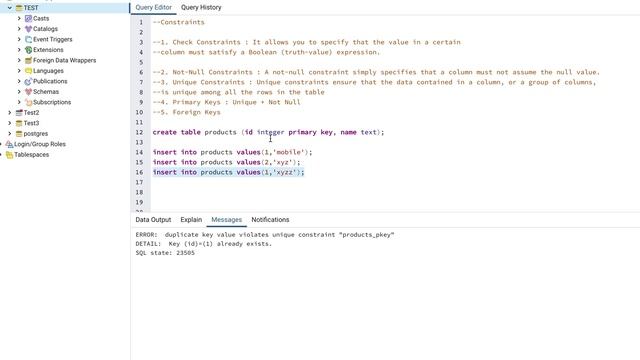Viewport: 640px width, 360px height.
Task: Expand the Foreign Data Wrappers node
Action: [x=19, y=60]
